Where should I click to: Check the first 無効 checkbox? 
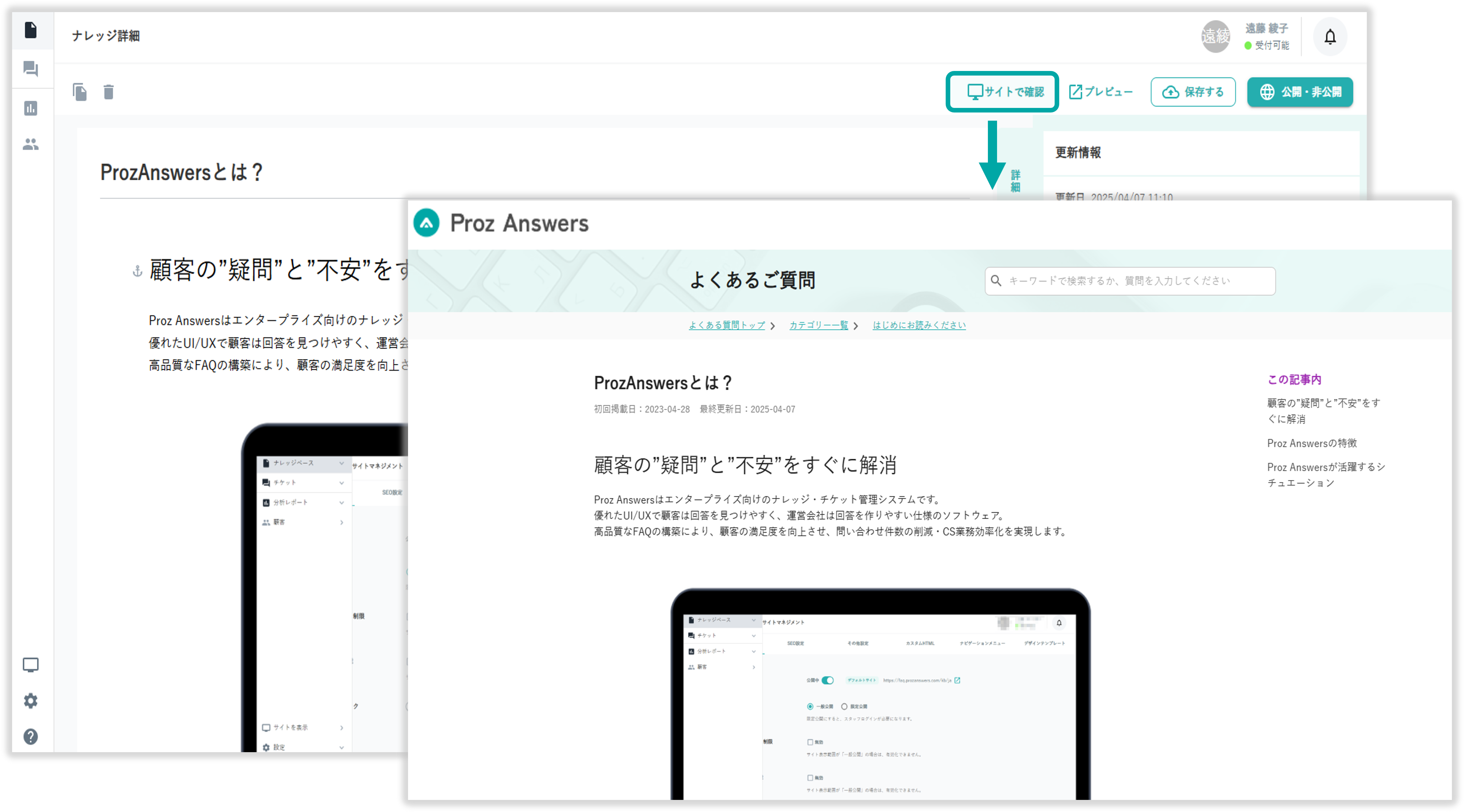coord(810,742)
